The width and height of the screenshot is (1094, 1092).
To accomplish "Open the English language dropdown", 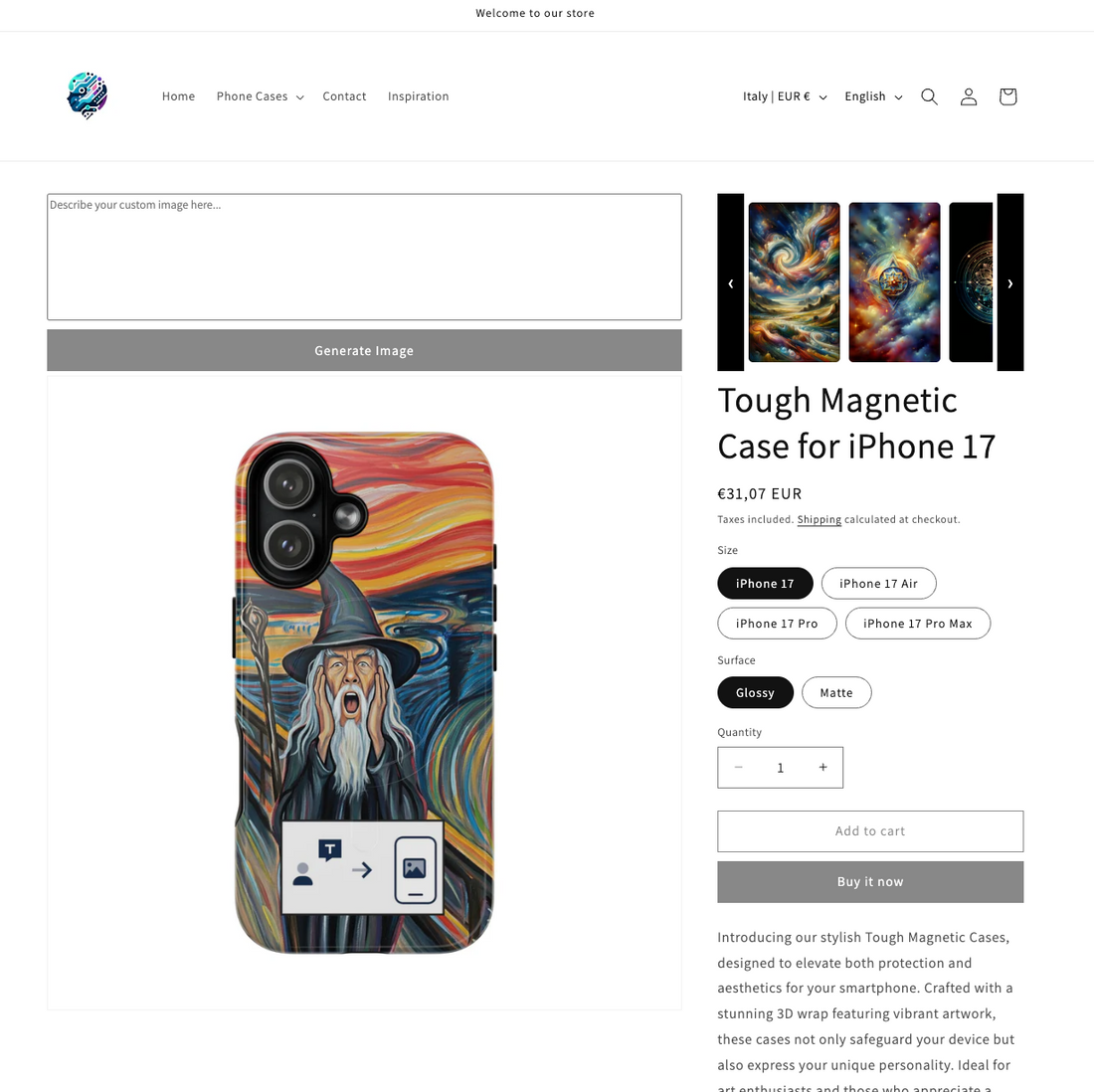I will (x=873, y=96).
